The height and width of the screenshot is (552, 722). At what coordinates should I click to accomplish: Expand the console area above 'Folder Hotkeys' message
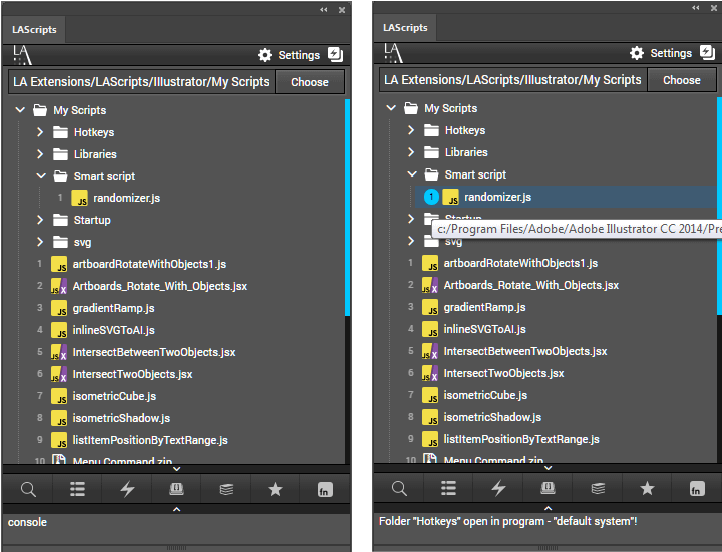click(x=547, y=509)
